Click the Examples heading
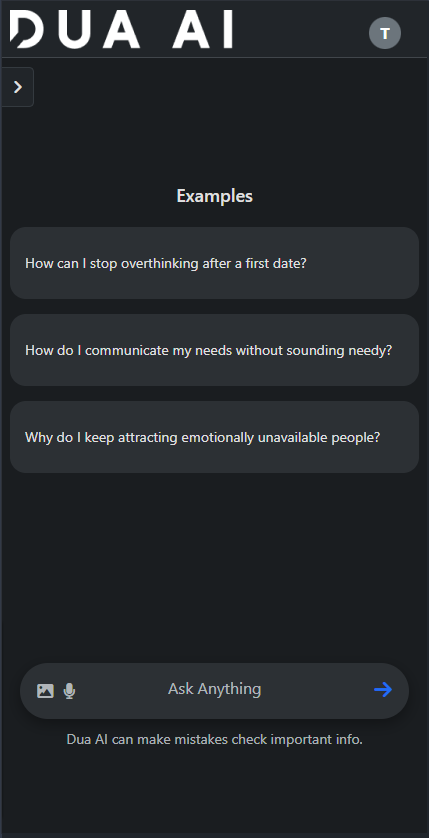Viewport: 429px width, 838px height. (x=214, y=196)
